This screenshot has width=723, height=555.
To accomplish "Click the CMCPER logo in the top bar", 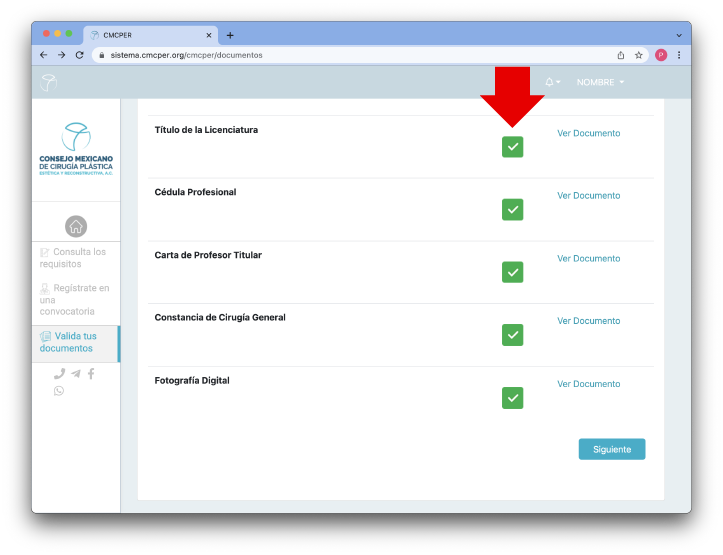I will coord(49,82).
